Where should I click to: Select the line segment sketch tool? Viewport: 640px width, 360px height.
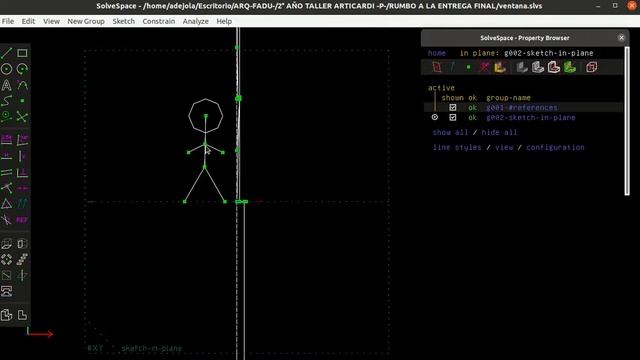[7, 53]
